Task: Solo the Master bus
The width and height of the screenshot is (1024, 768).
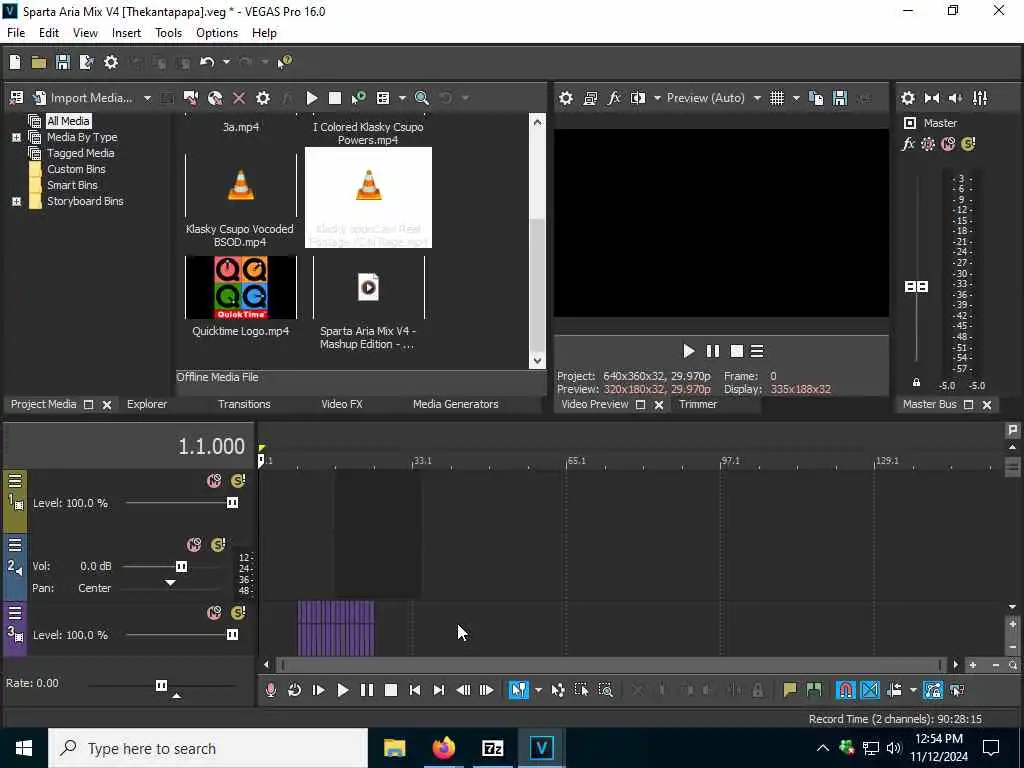Action: (968, 144)
